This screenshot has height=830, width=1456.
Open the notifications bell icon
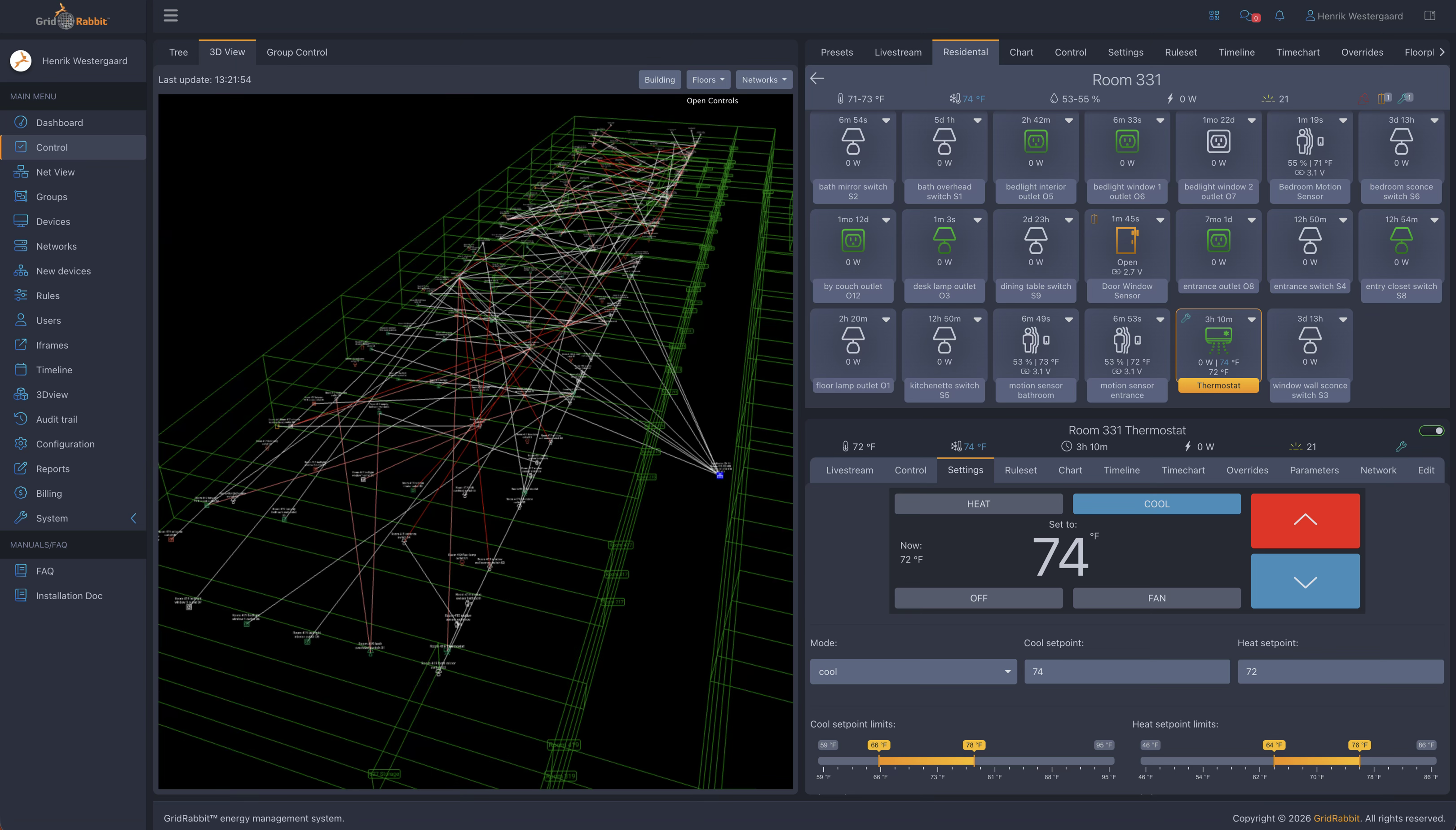[1280, 15]
